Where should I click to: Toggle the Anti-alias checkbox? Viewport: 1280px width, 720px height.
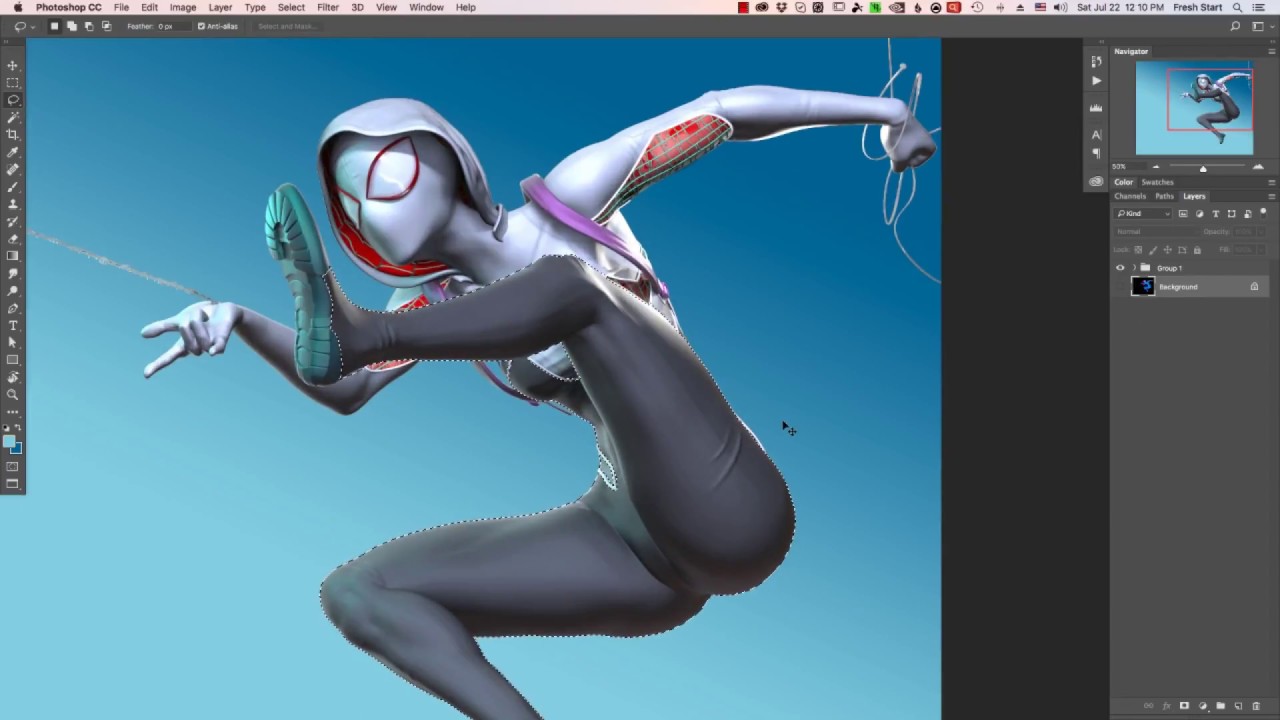[201, 26]
